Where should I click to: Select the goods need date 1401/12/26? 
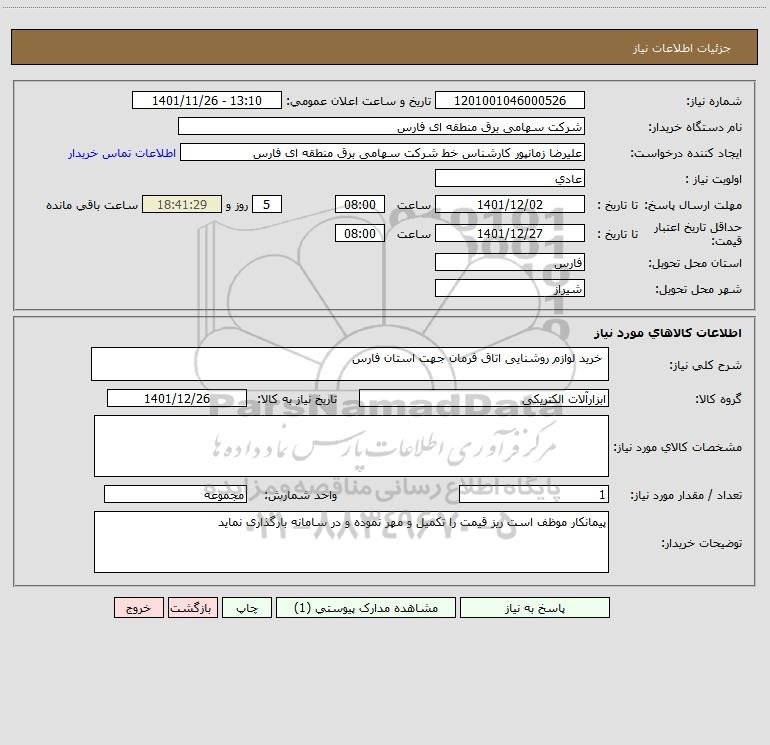pyautogui.click(x=177, y=398)
